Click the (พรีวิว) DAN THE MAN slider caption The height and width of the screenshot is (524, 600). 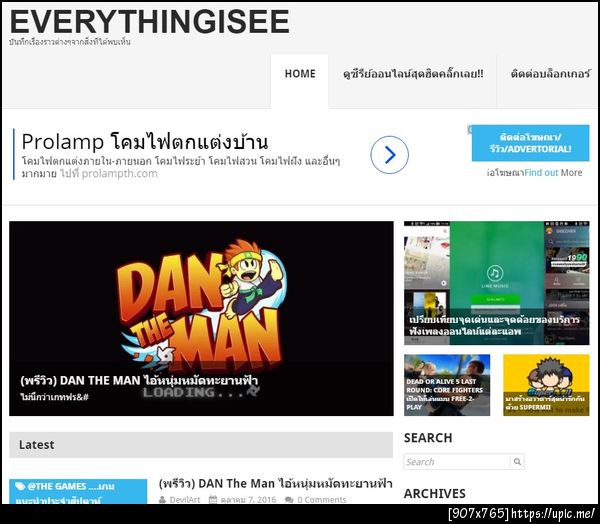[x=139, y=380]
